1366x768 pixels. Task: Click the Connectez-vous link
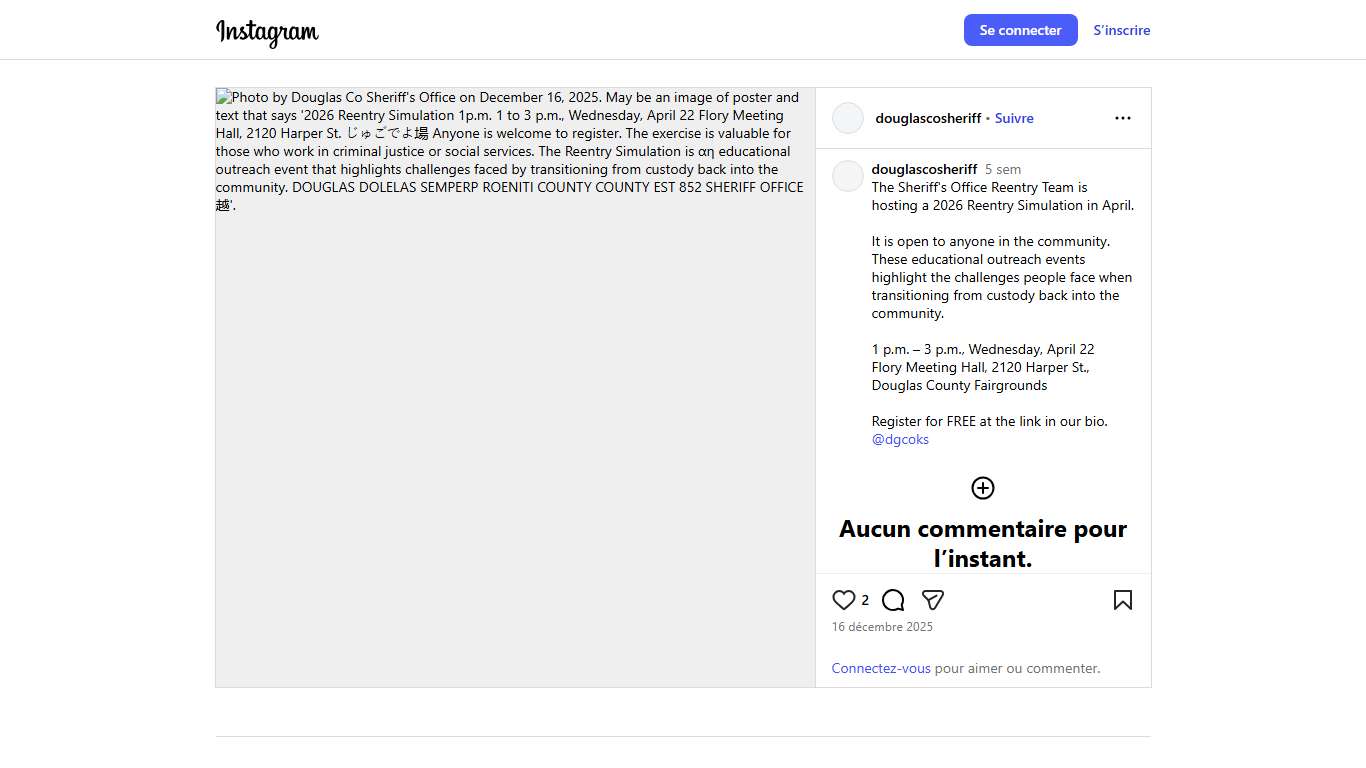tap(881, 668)
